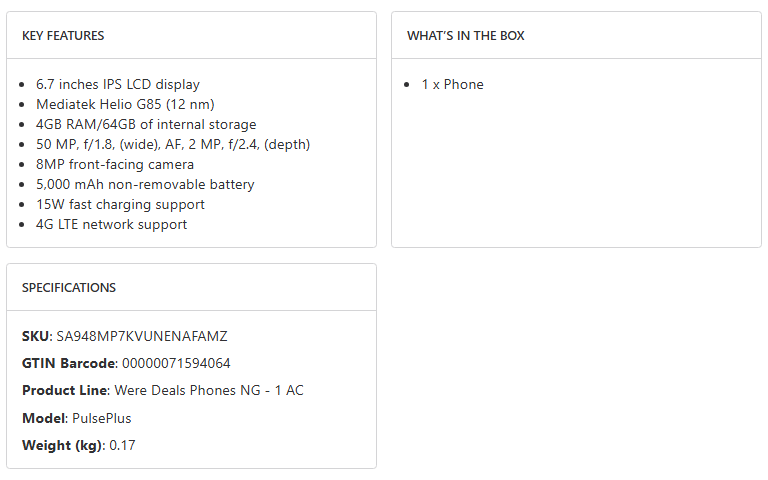Click the GTIN Barcode label
This screenshot has height=480, width=768.
click(x=69, y=364)
